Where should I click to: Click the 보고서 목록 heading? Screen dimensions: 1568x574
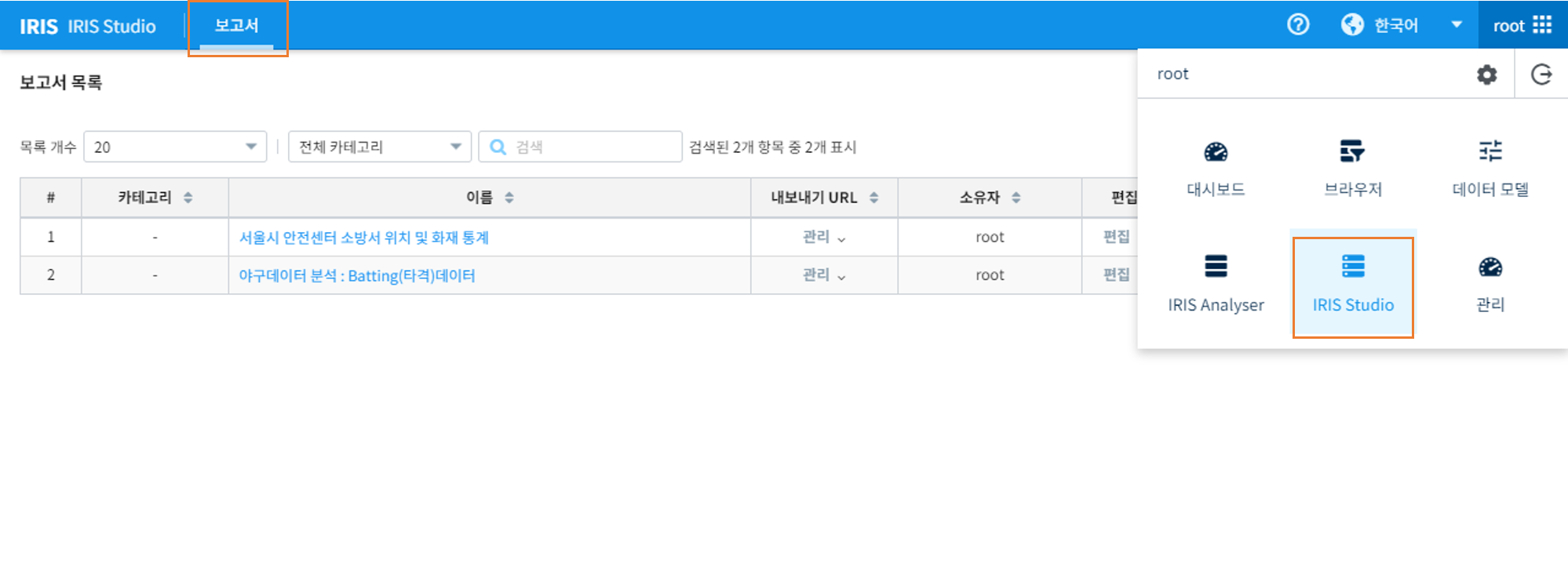[x=60, y=82]
